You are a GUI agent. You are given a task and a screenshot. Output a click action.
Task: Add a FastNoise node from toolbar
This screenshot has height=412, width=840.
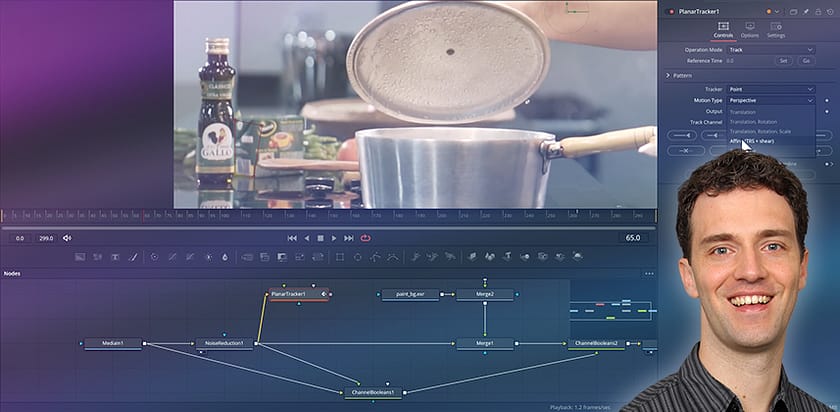(98, 257)
